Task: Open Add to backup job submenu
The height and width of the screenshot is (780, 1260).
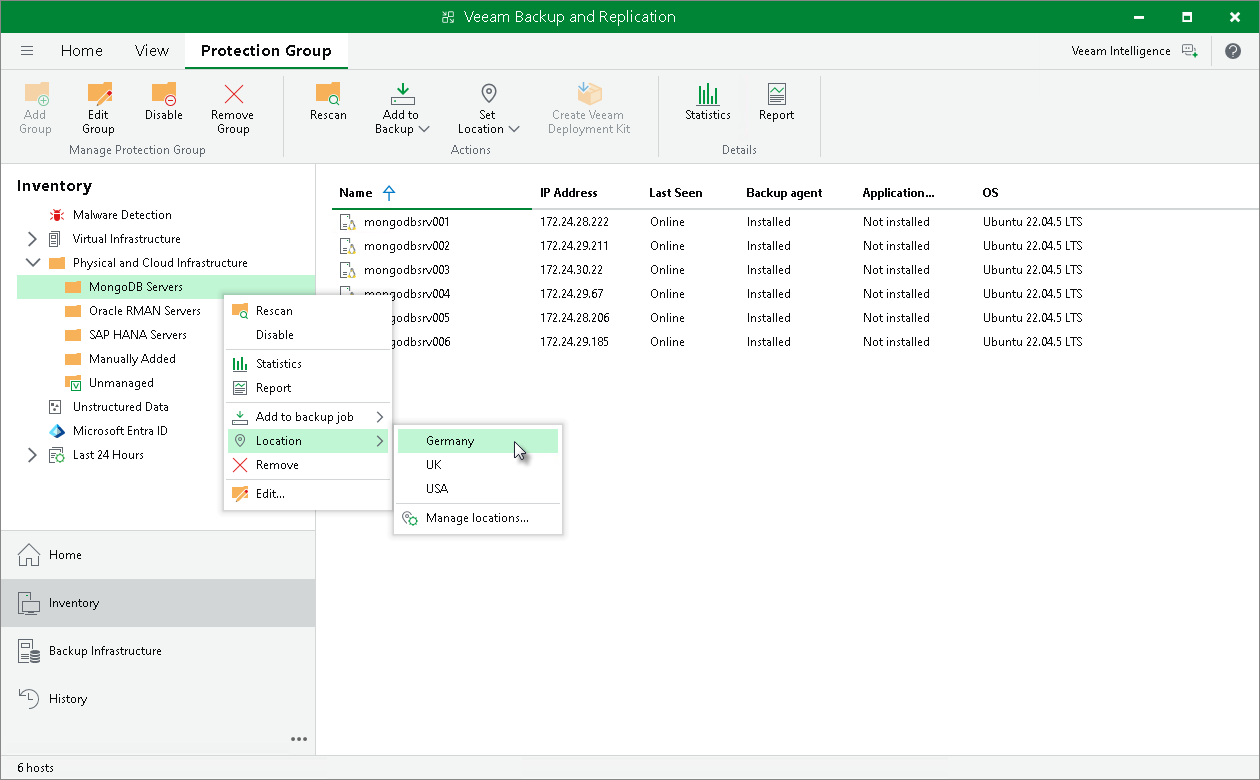Action: (x=308, y=417)
